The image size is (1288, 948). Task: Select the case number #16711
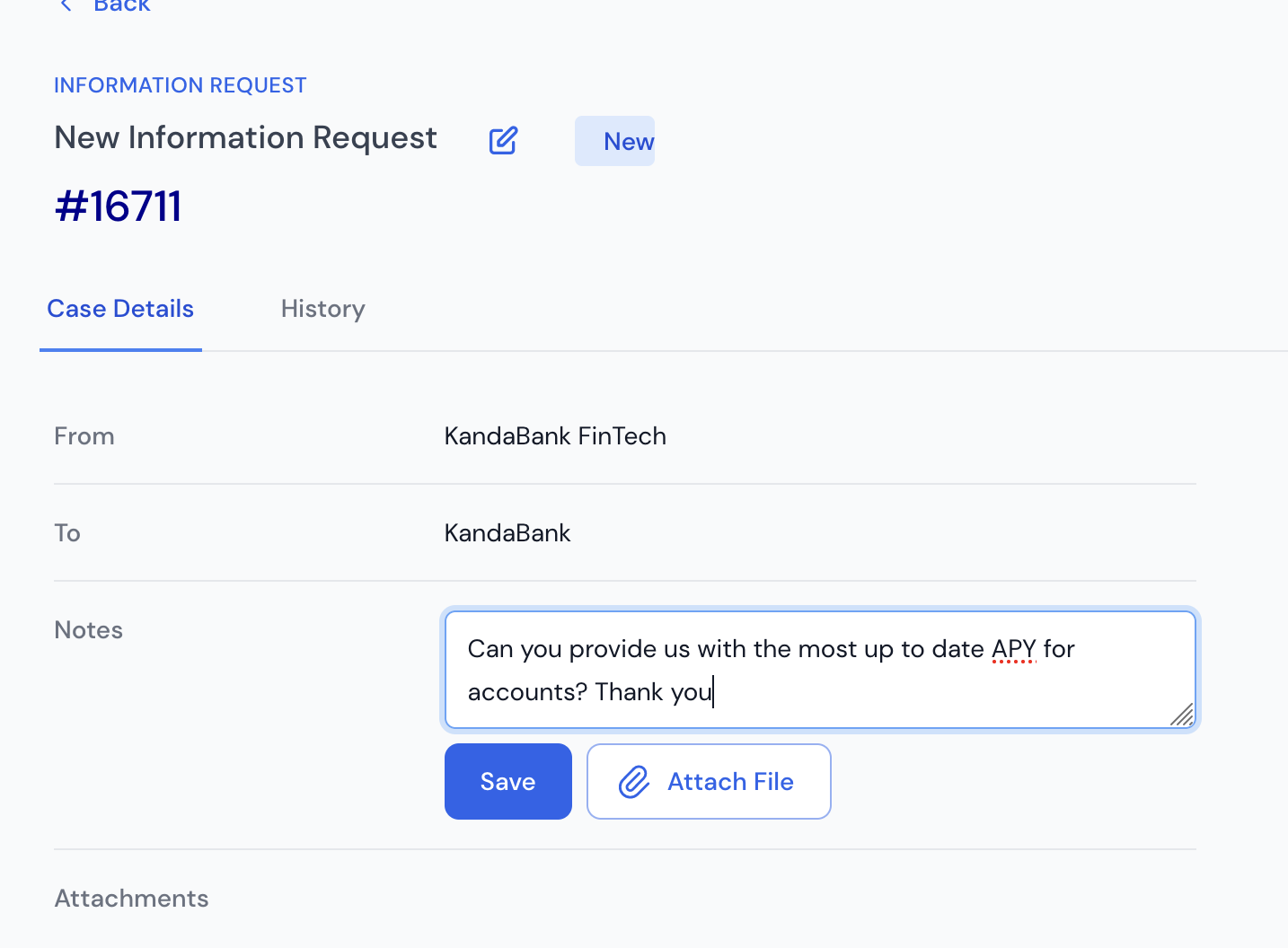tap(119, 206)
